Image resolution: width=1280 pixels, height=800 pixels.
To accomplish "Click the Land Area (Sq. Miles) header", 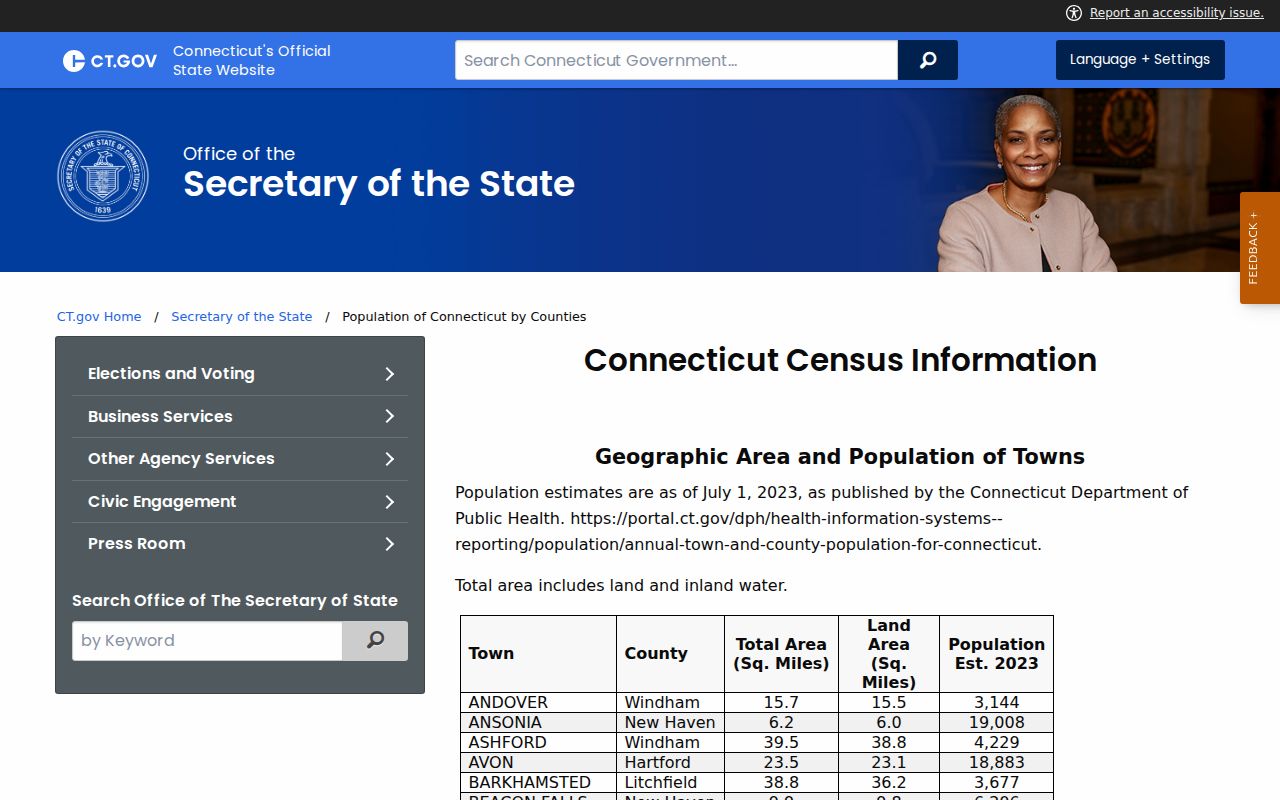I will pyautogui.click(x=889, y=654).
